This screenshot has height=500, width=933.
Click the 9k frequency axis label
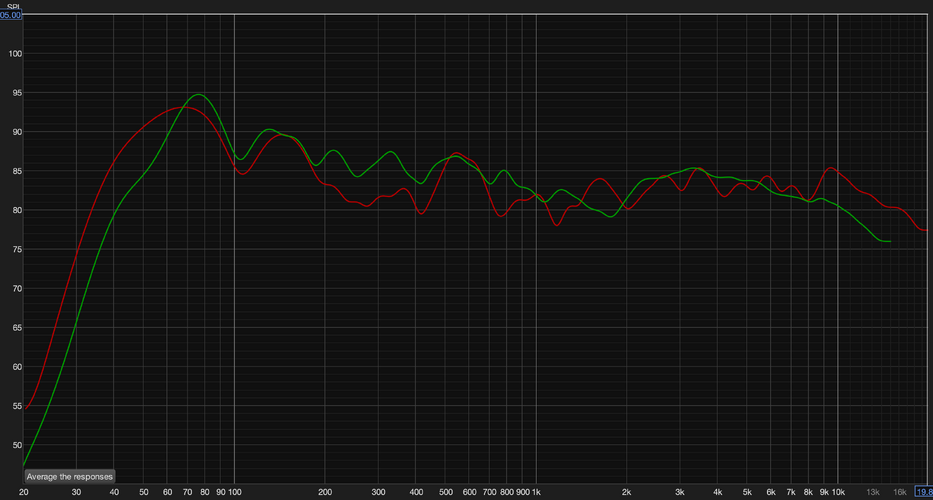coord(824,492)
